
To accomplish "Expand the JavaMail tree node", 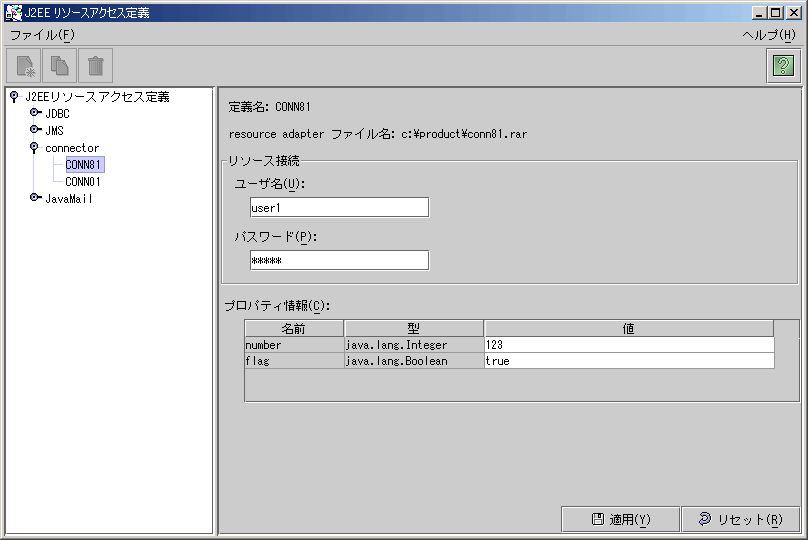I will tap(35, 197).
